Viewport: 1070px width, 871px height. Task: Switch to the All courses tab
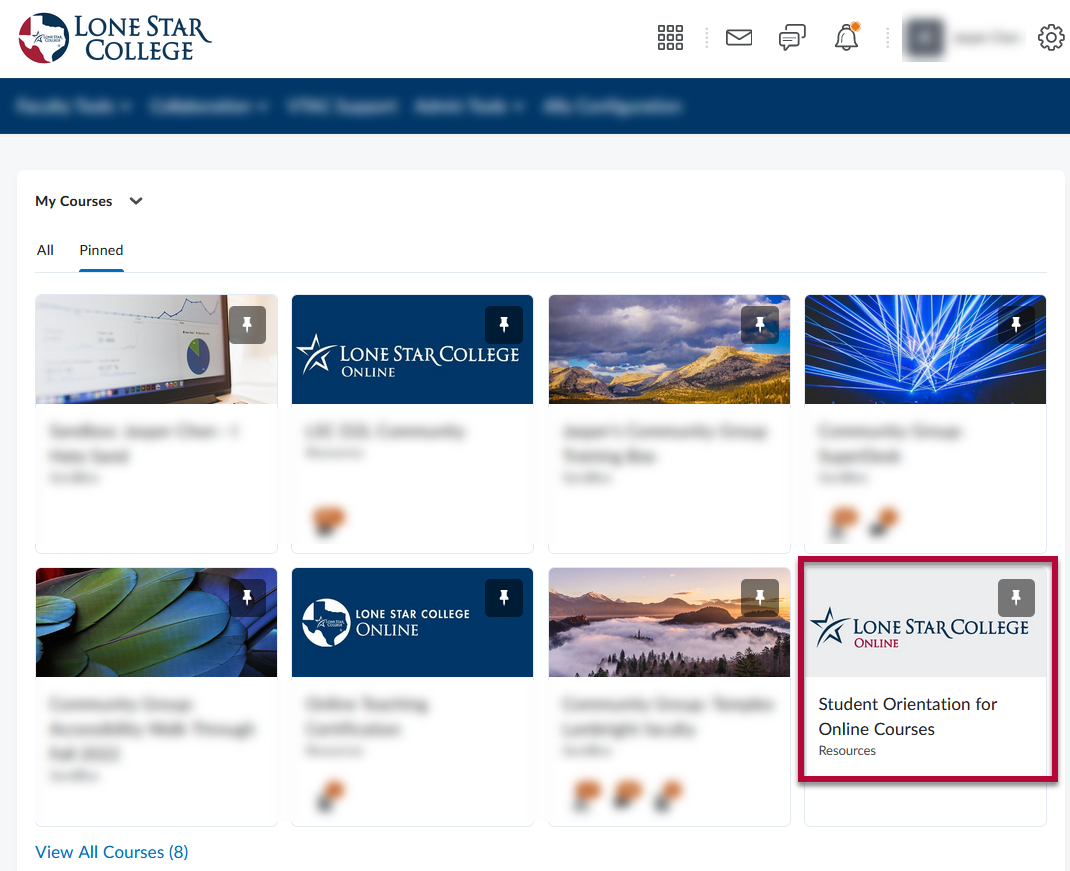(x=45, y=250)
